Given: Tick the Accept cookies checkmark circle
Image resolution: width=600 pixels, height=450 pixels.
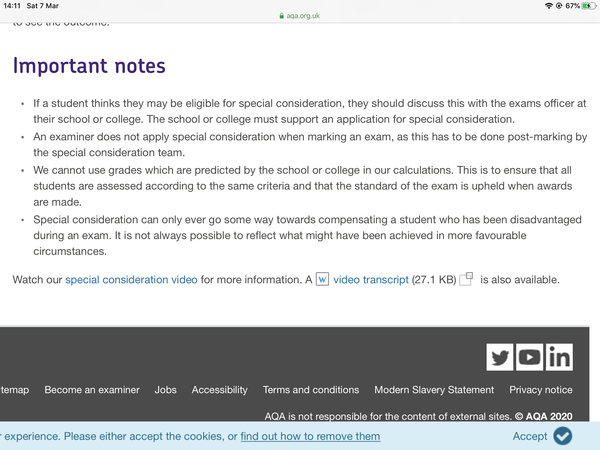Looking at the screenshot, I should pos(562,436).
